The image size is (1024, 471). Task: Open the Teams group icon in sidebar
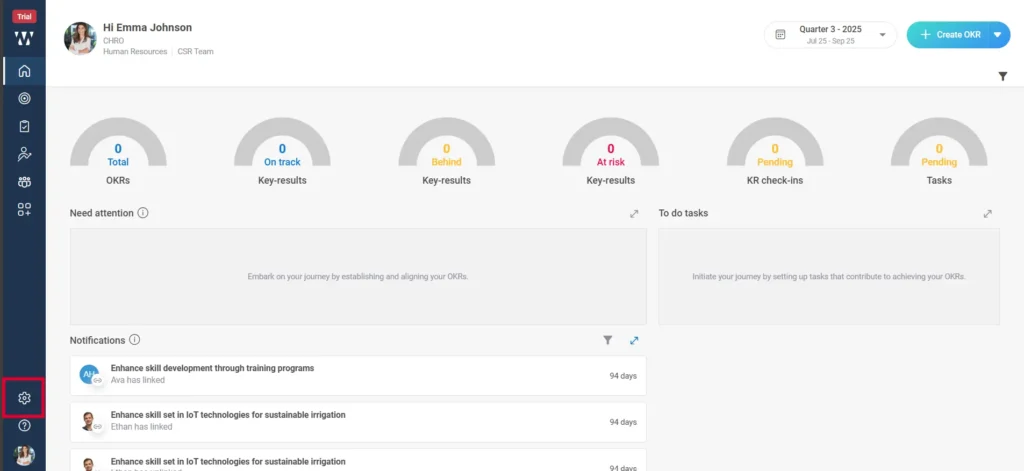click(x=24, y=182)
